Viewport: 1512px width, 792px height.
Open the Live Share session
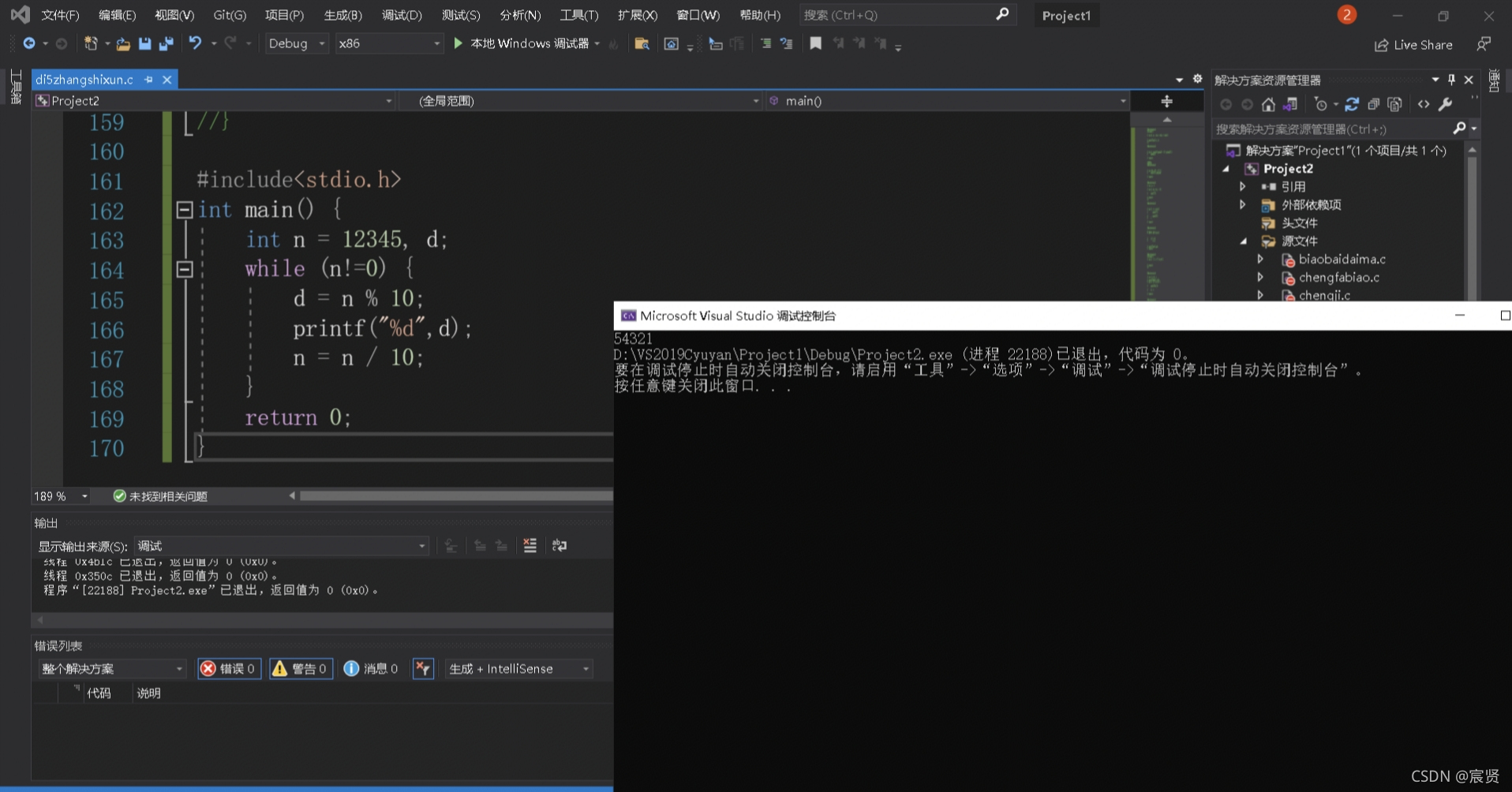[x=1413, y=45]
